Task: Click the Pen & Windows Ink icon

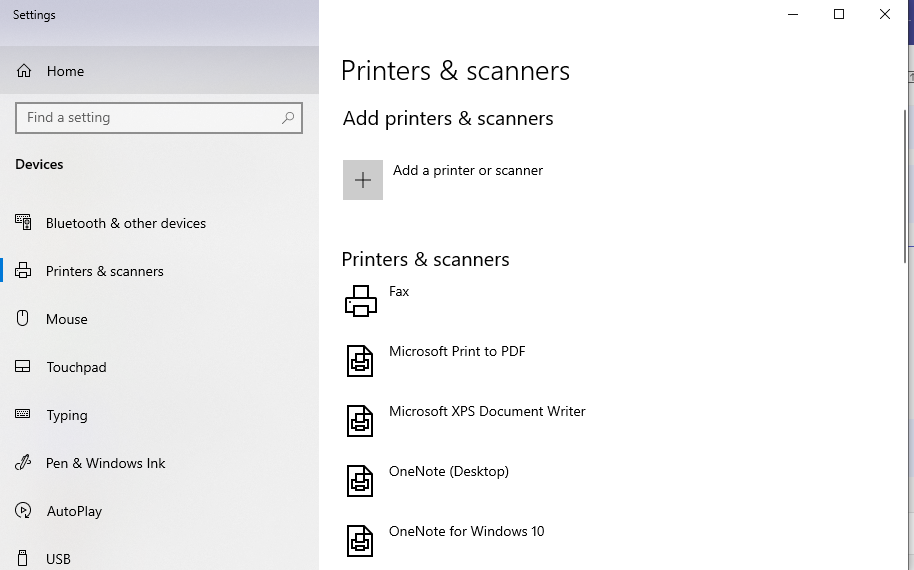Action: pyautogui.click(x=23, y=463)
